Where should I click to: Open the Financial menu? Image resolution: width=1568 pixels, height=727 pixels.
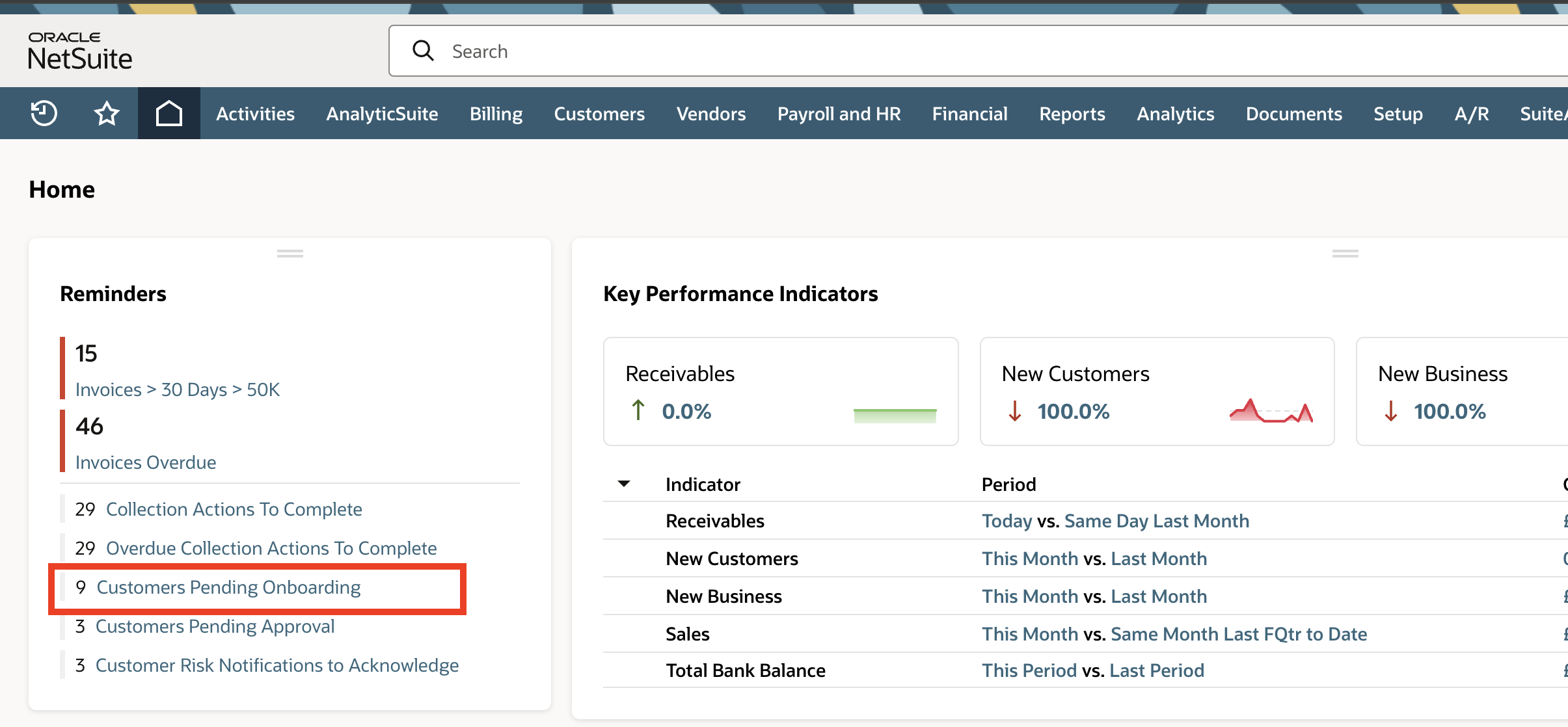969,114
